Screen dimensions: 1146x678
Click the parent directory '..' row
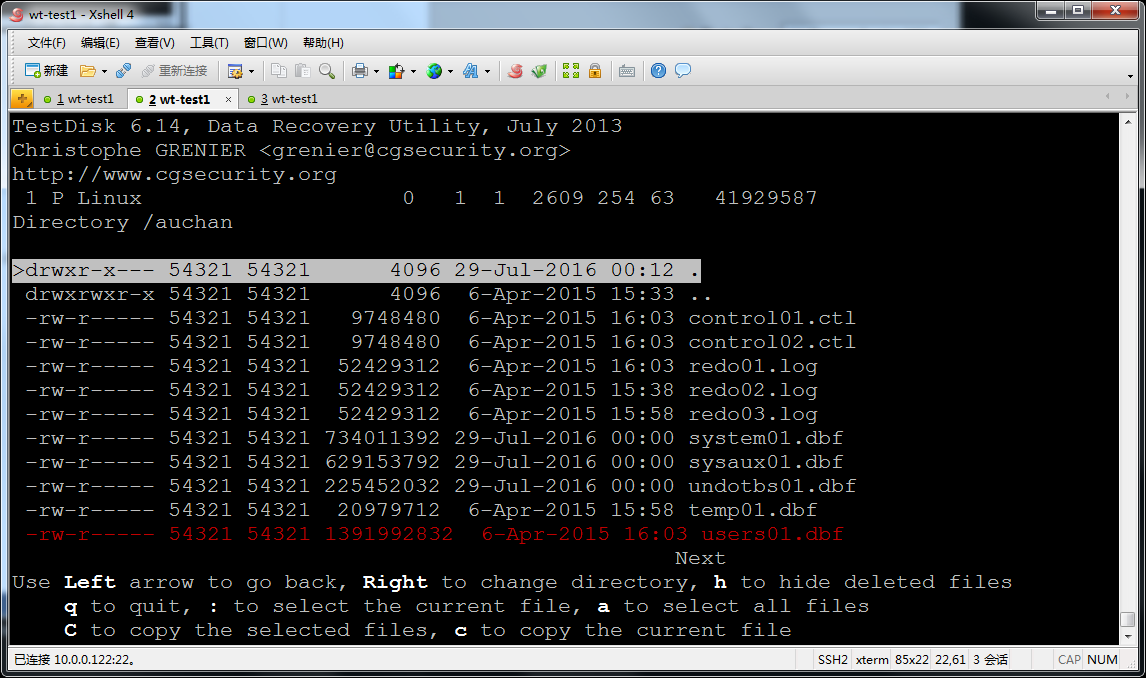368,294
